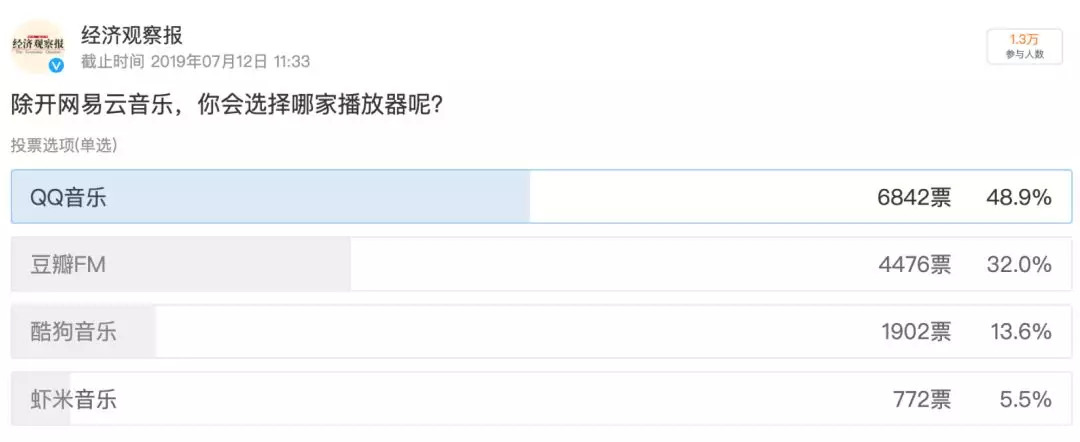
Task: Click the 32.0% percentage for 豆瓣FM
Action: coord(1017,265)
